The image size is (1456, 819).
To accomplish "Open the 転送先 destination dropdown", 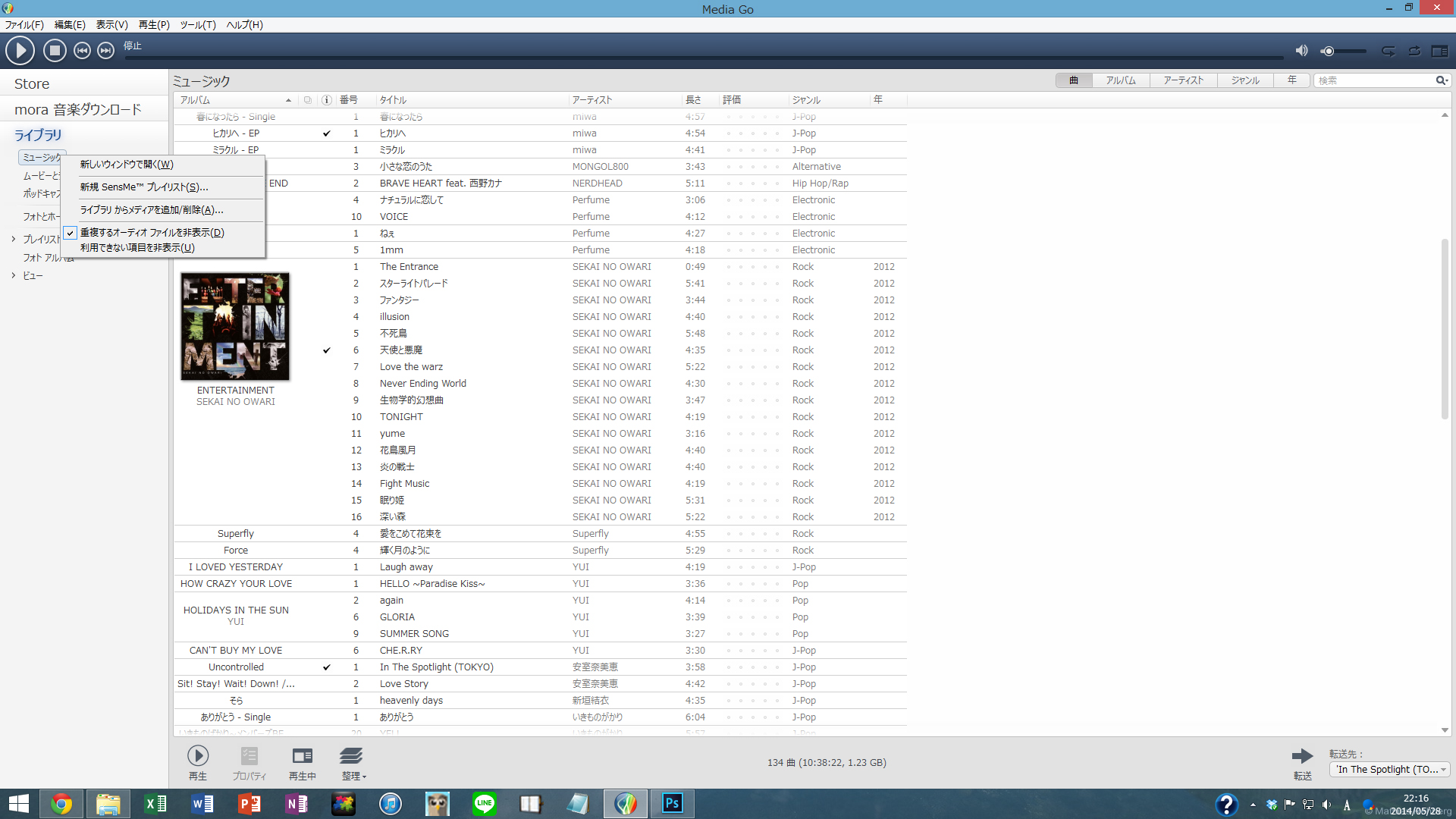I will [1389, 770].
